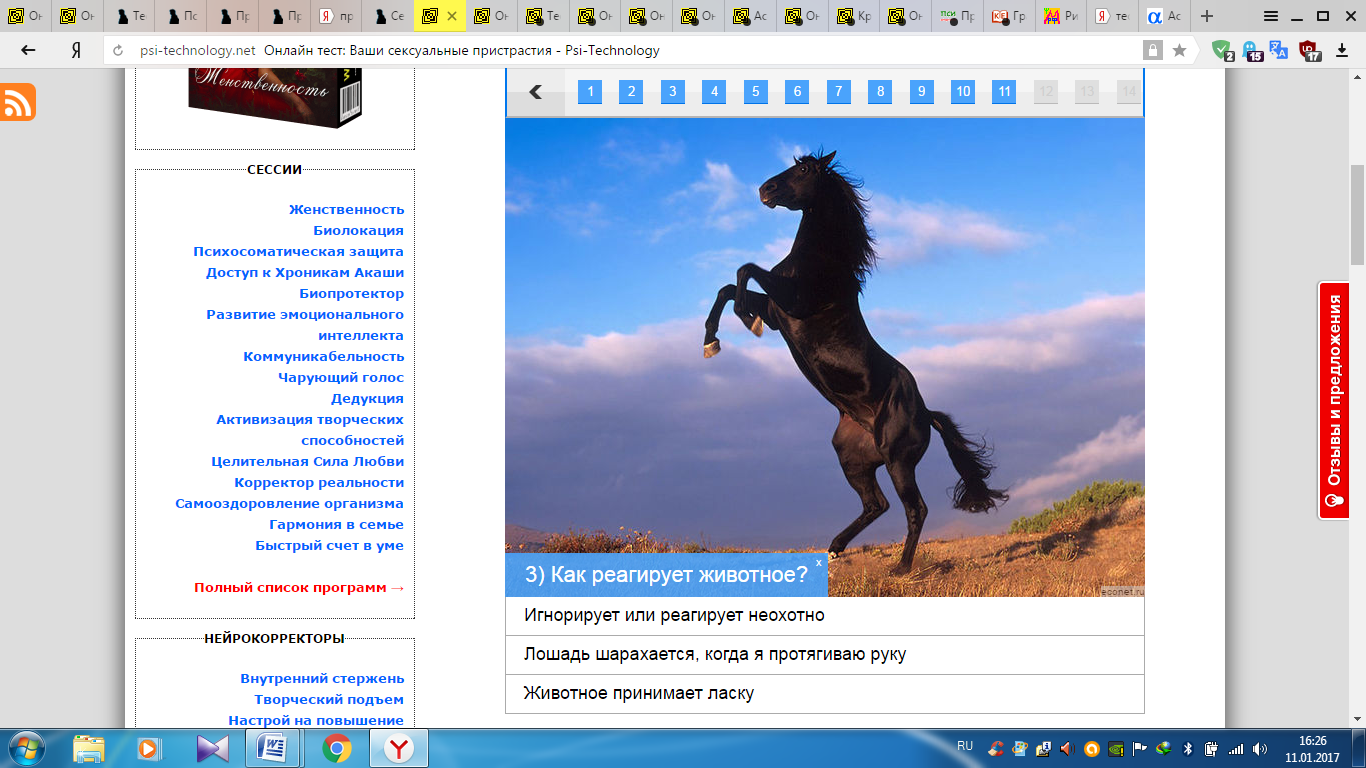1366x768 pixels.
Task: Switch the RU input language indicator
Action: click(965, 746)
